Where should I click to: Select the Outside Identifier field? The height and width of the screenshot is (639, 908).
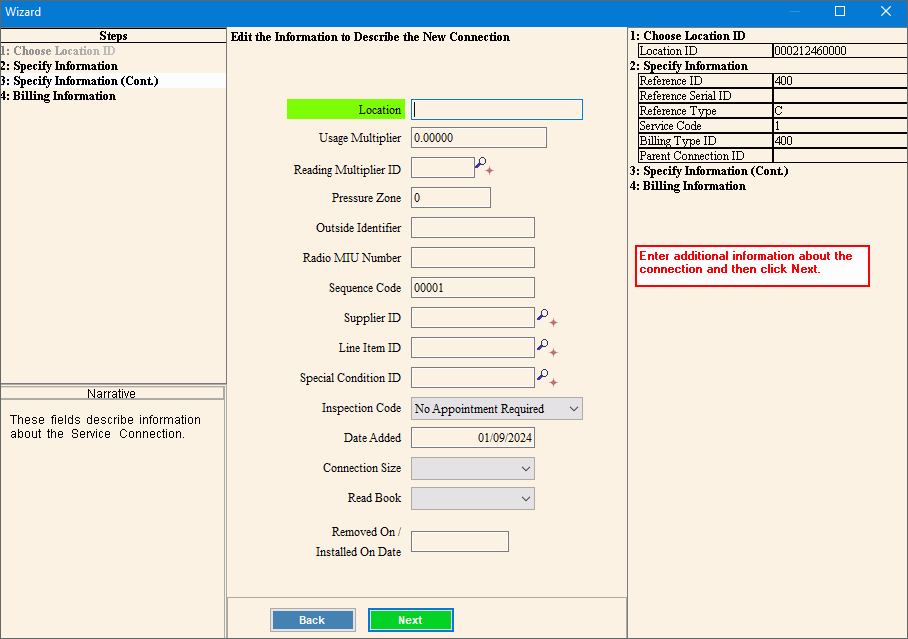[x=472, y=228]
